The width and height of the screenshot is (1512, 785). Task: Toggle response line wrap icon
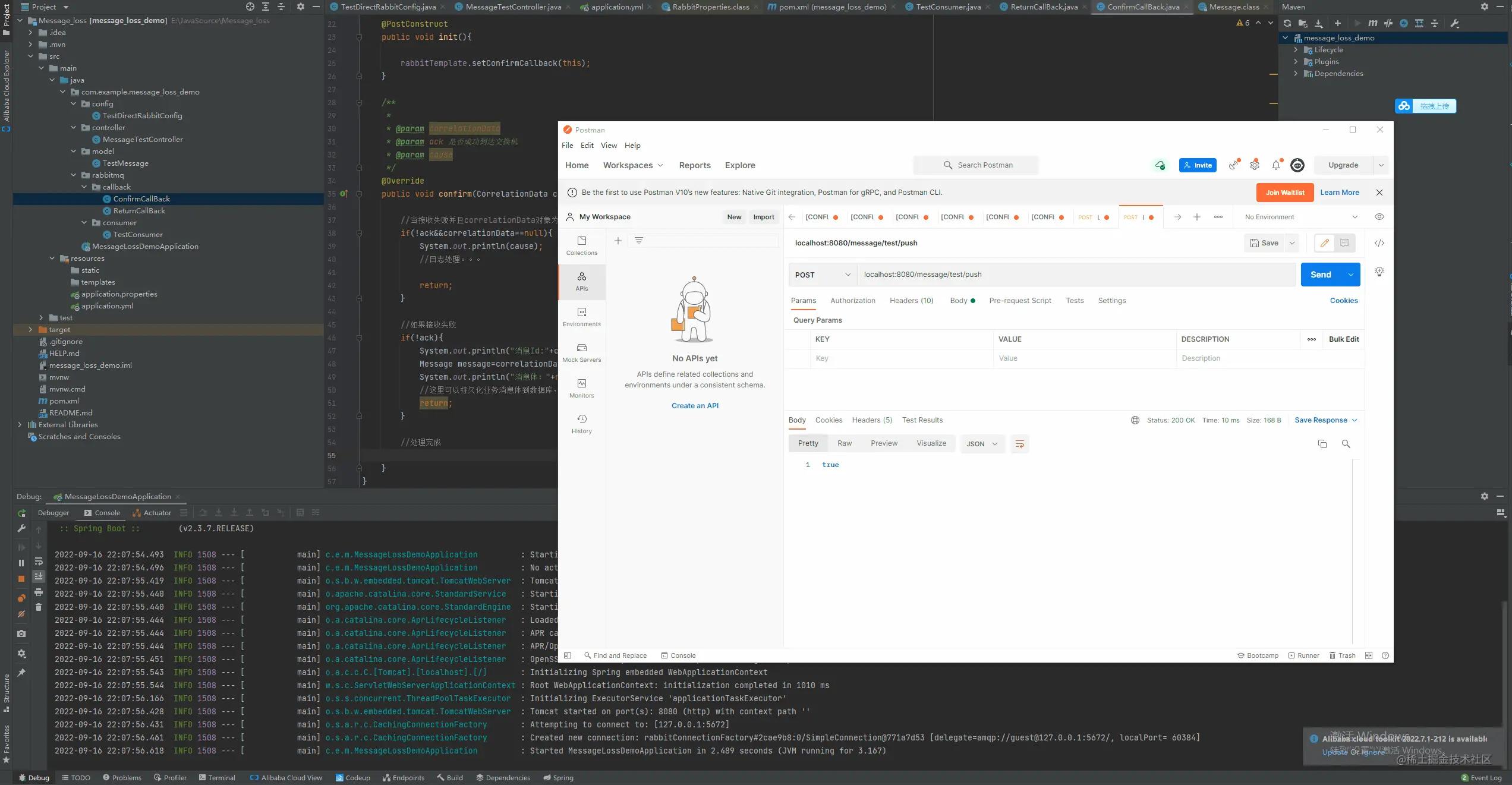pos(1019,444)
